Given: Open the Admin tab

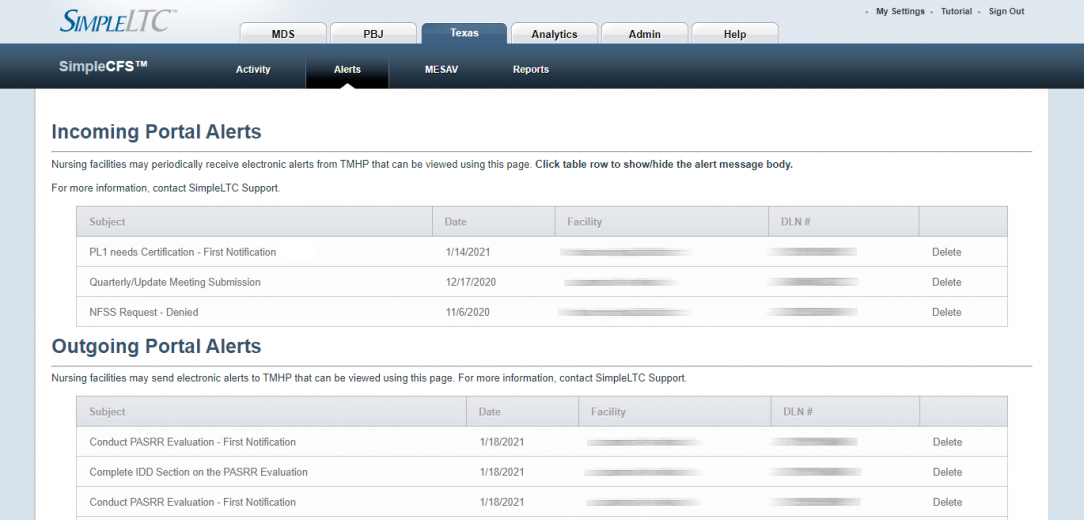Looking at the screenshot, I should pyautogui.click(x=644, y=34).
